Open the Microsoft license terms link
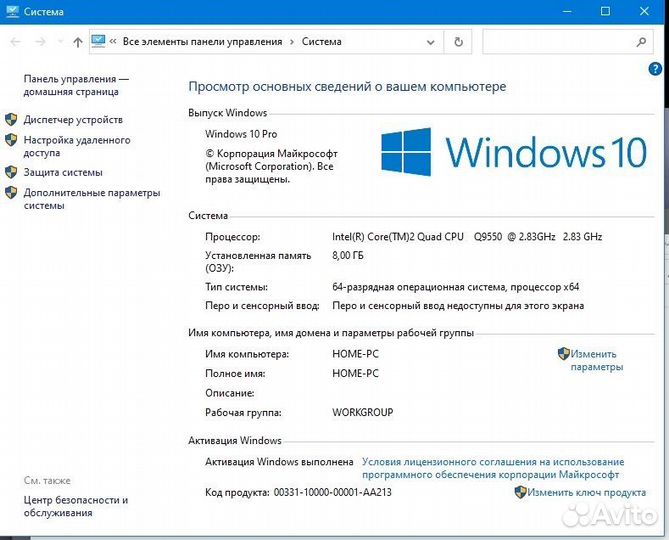The width and height of the screenshot is (669, 540). [493, 468]
